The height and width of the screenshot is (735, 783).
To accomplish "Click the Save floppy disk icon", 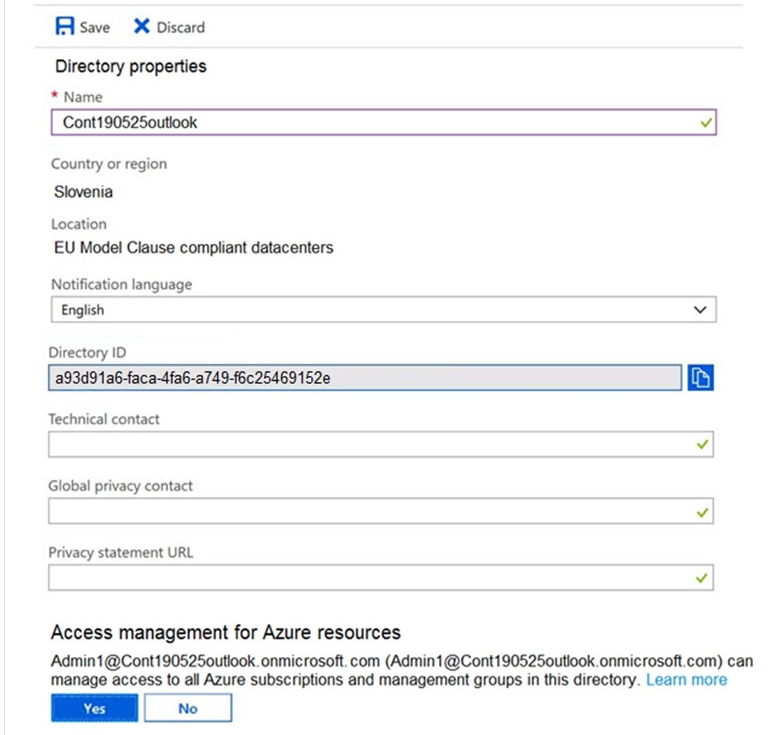I will click(x=64, y=26).
